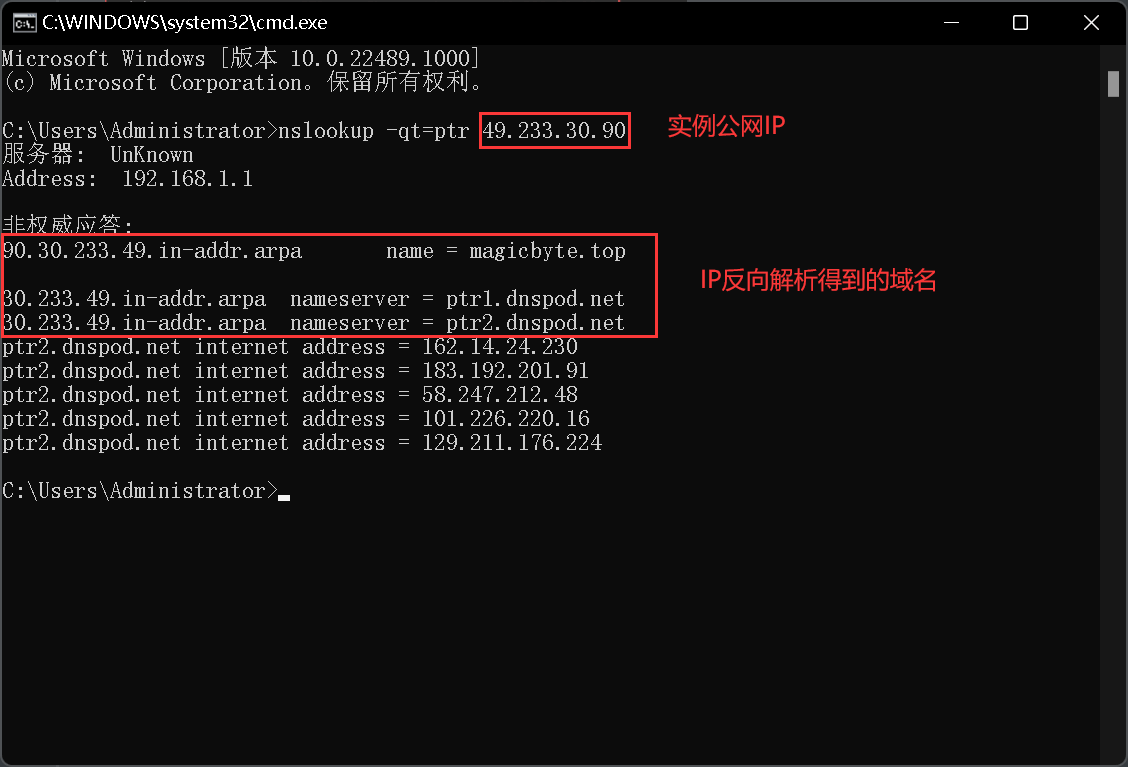This screenshot has height=767, width=1128.
Task: Click the nslookup -qt=ptr command text
Action: click(x=373, y=131)
